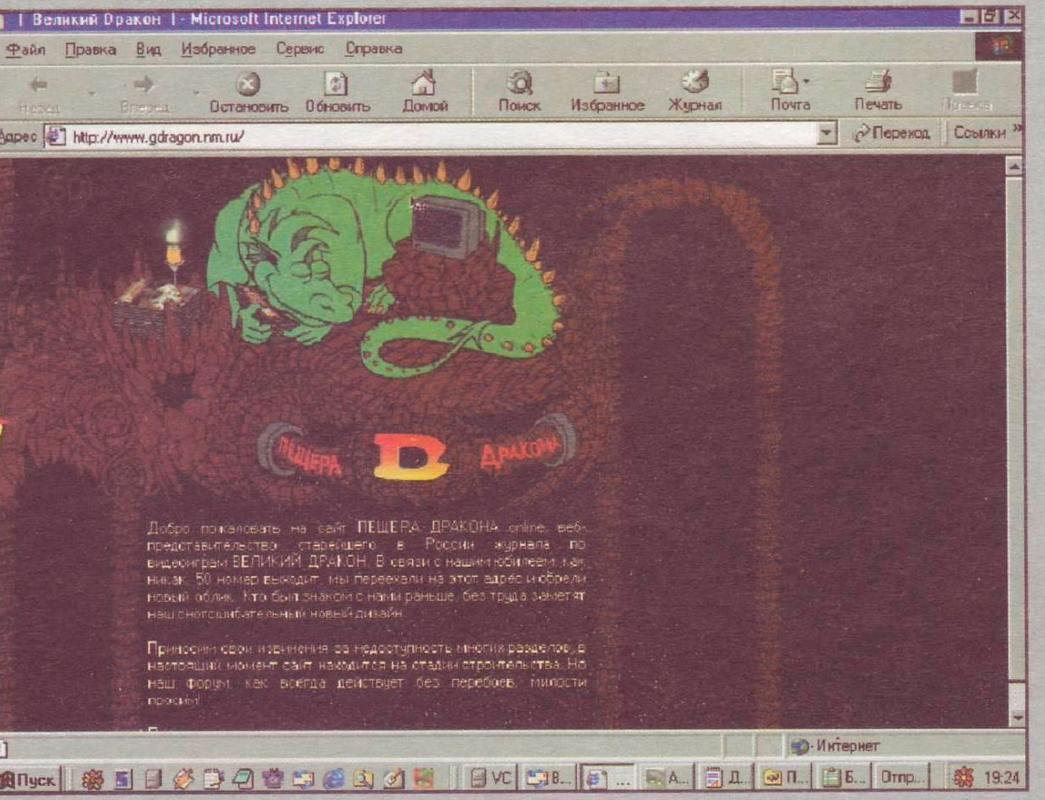Click the Интернет zone globe in status bar

(800, 746)
